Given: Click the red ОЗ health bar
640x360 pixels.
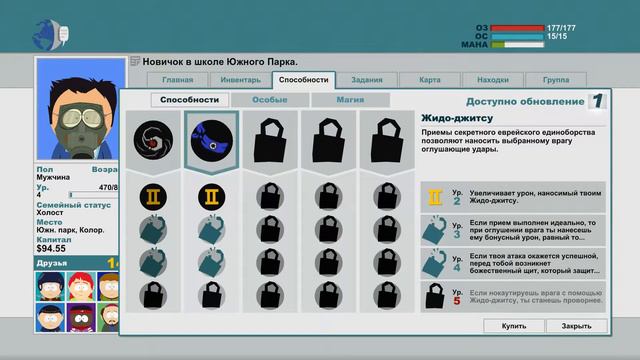Looking at the screenshot, I should click(517, 28).
